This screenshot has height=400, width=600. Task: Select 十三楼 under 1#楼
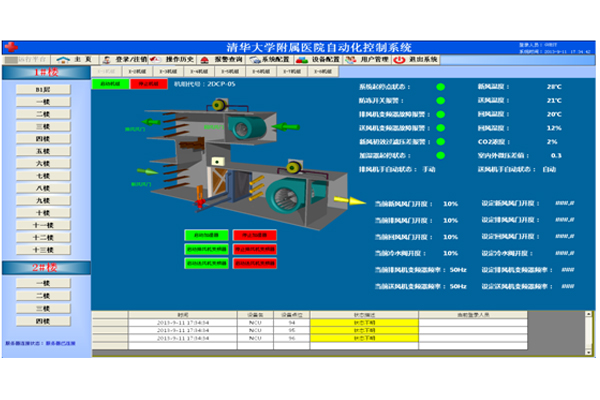[43, 250]
